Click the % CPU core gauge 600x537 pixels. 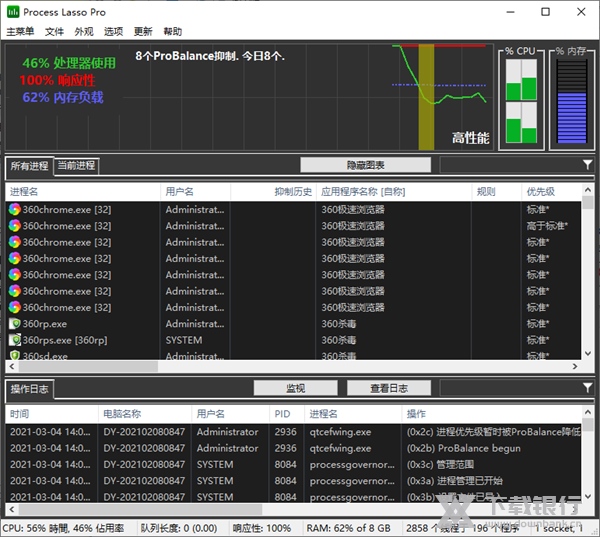point(521,102)
